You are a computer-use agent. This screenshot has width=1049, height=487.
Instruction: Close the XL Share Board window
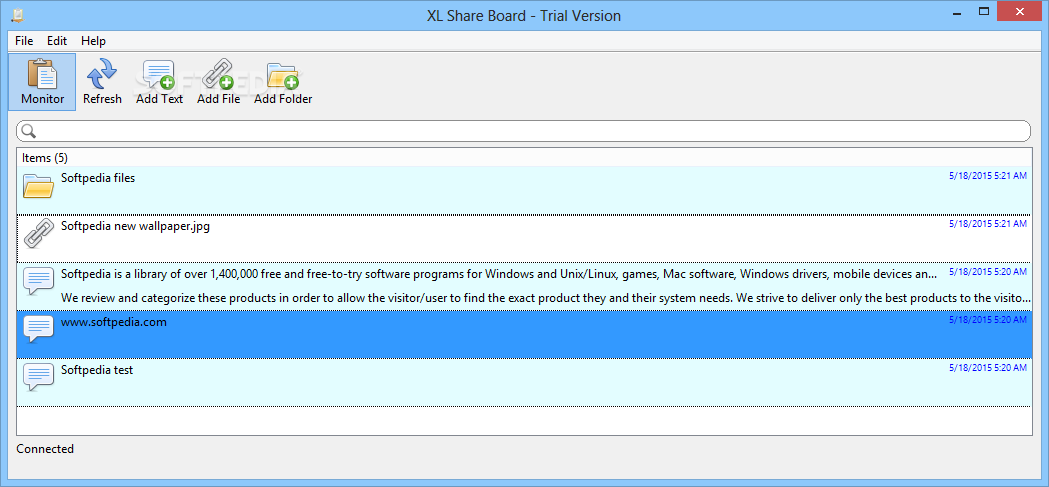(1019, 11)
